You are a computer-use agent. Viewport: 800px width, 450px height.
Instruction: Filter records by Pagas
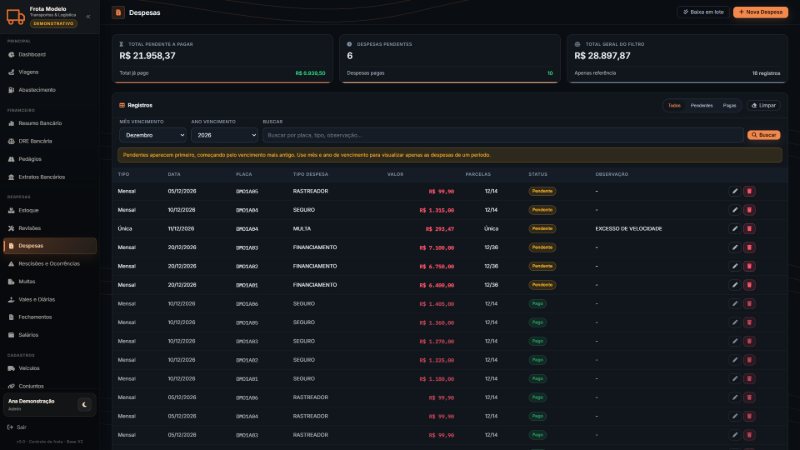click(729, 105)
